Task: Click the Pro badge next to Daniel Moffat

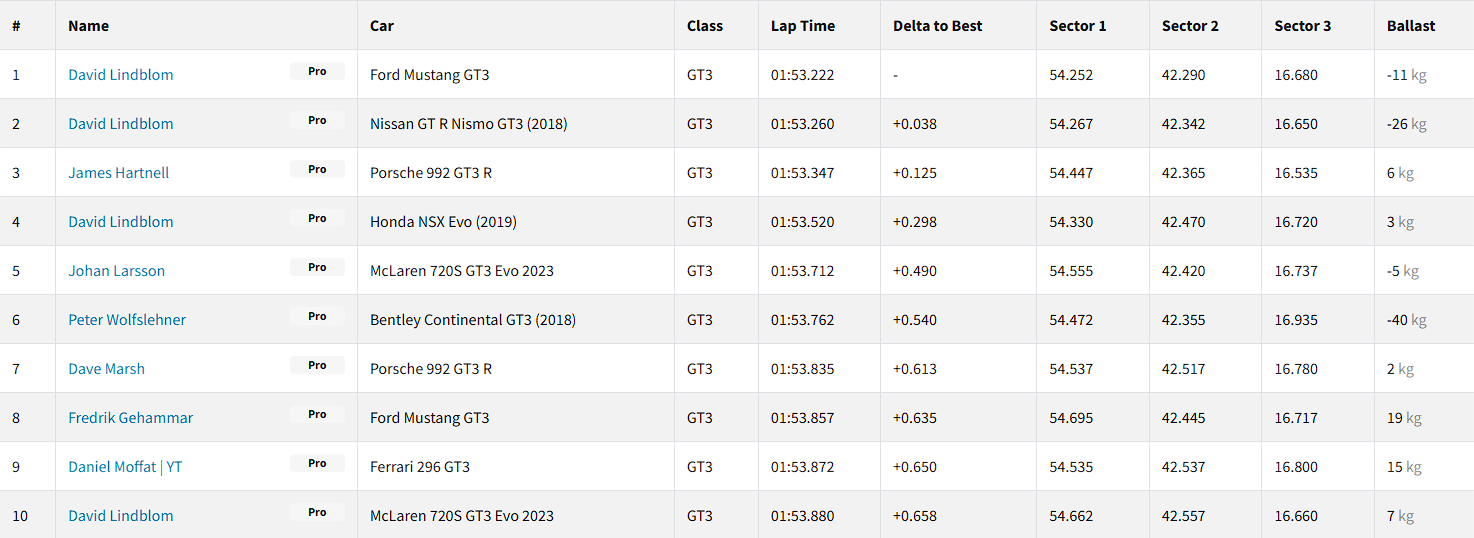Action: point(317,464)
